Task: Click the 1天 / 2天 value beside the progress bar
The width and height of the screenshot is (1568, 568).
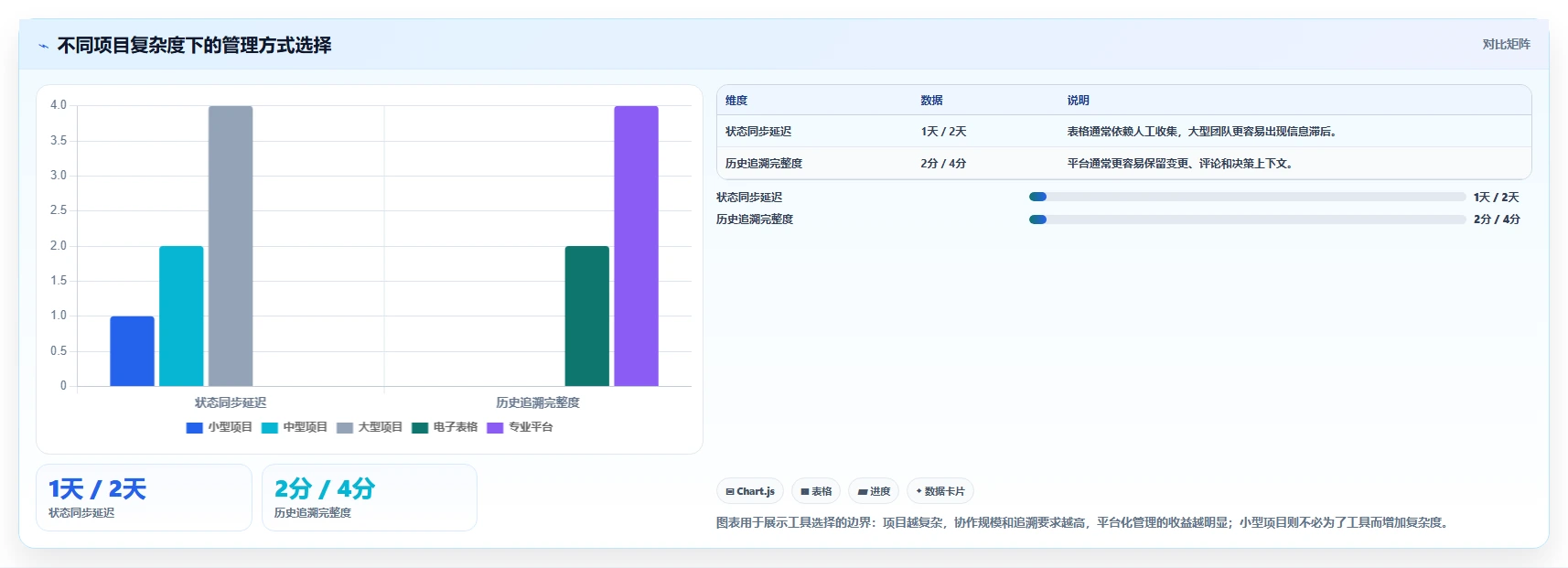Action: (1496, 198)
